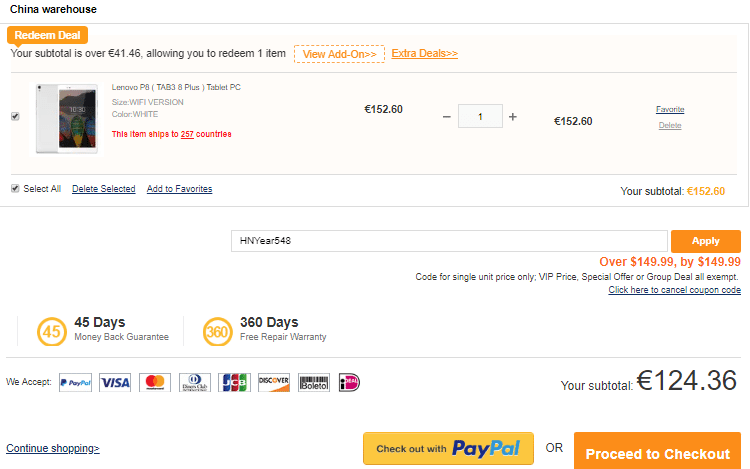Open Extra Deals link

[x=424, y=53]
